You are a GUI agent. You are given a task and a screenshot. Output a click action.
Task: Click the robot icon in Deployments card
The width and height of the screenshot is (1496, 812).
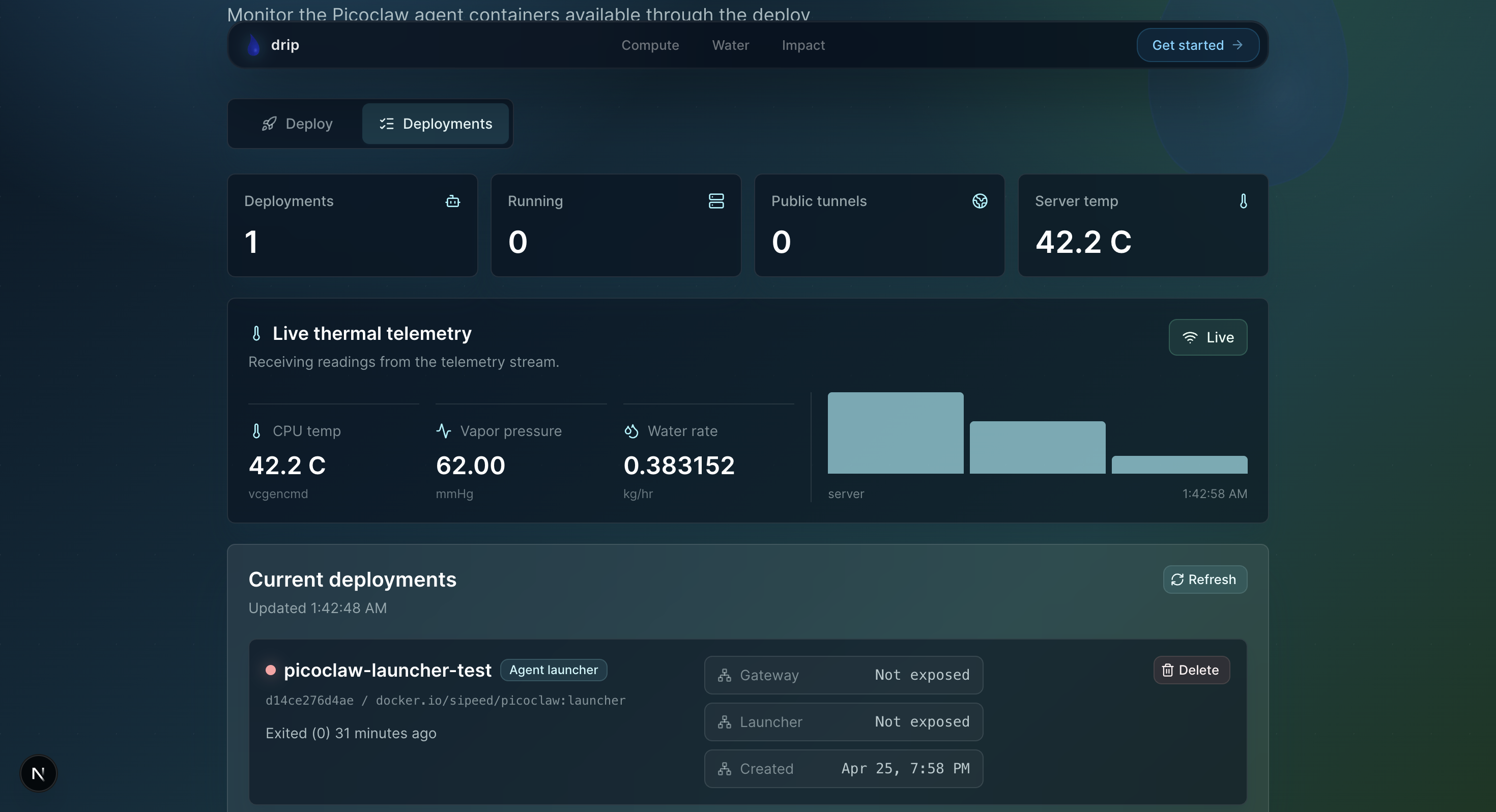click(x=452, y=201)
